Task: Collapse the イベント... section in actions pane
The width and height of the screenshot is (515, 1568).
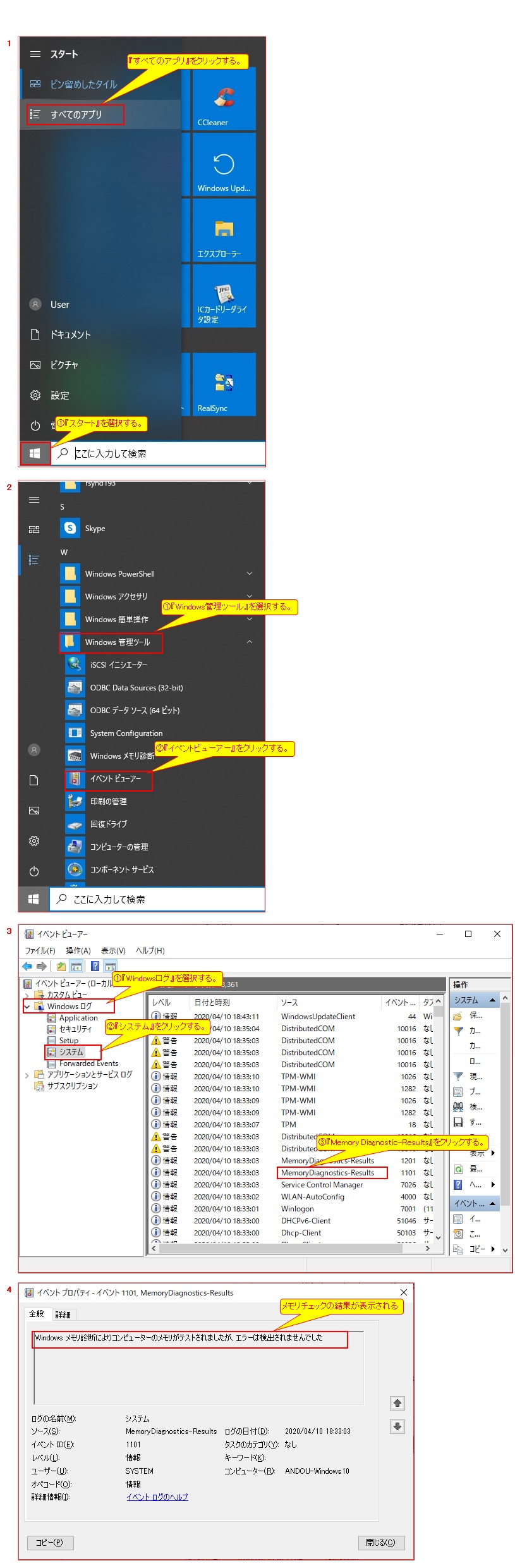Action: tap(493, 1204)
